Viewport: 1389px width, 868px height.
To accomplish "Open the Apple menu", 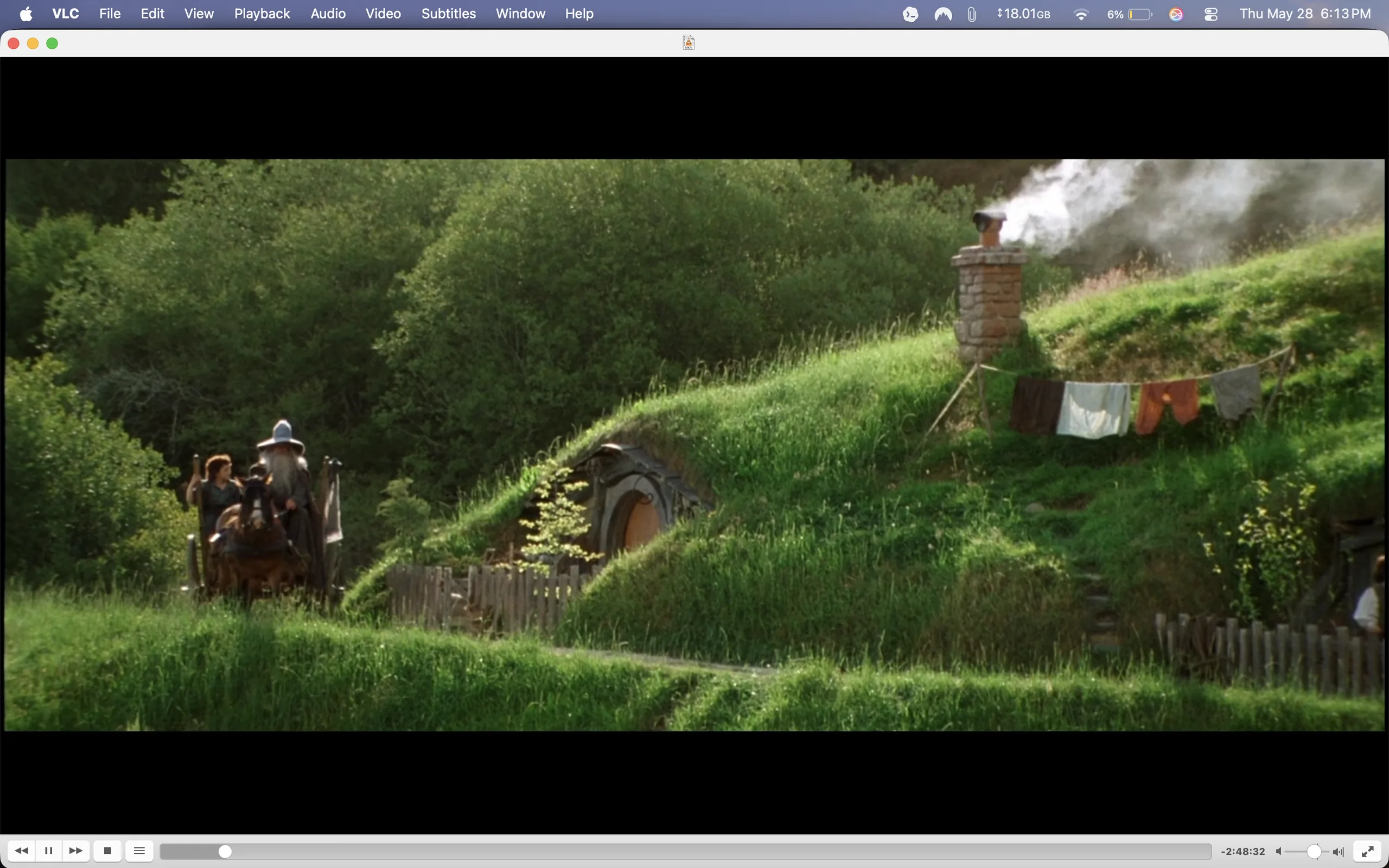I will pyautogui.click(x=26, y=14).
